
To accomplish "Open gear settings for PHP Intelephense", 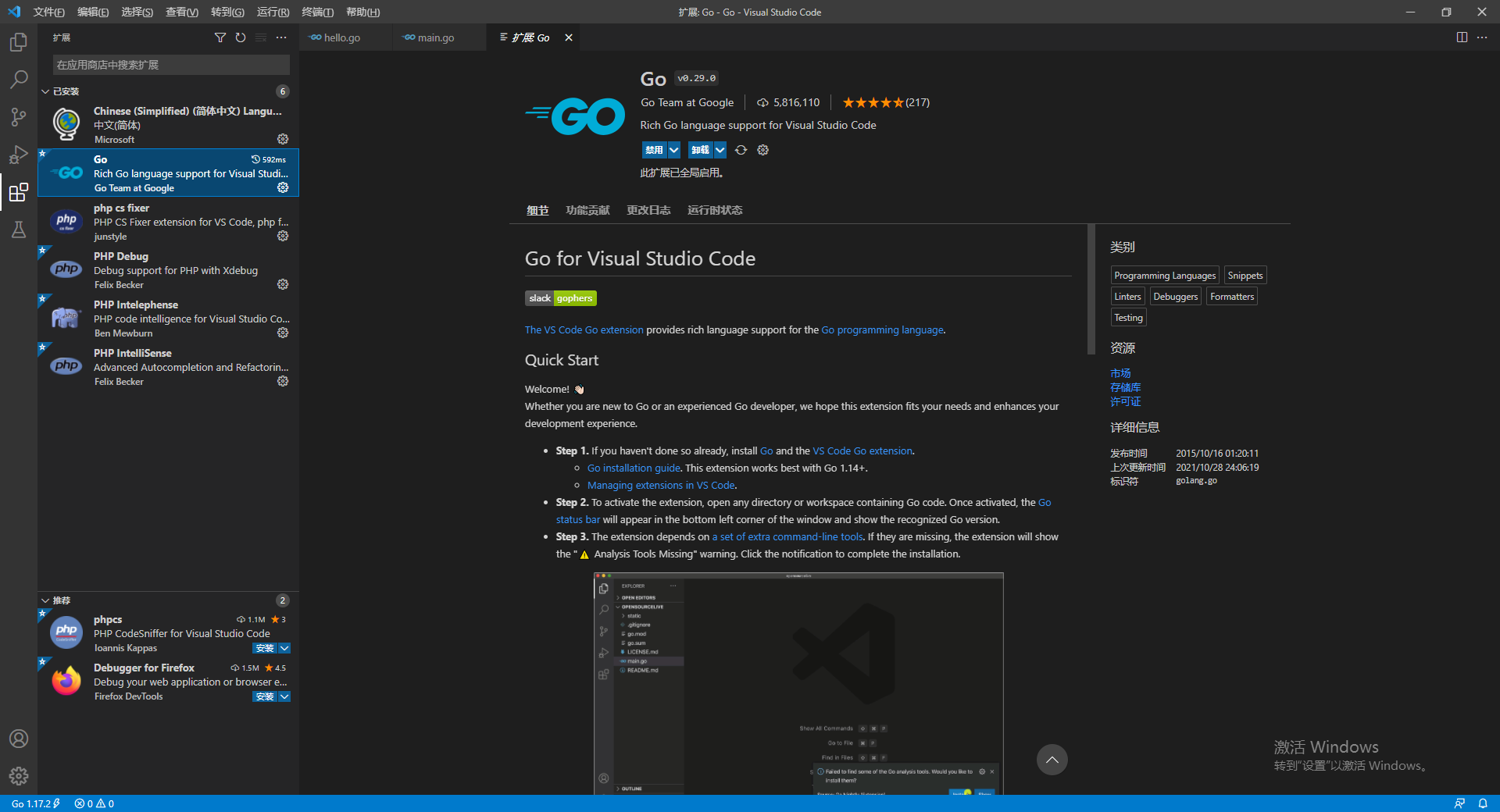I will (283, 333).
